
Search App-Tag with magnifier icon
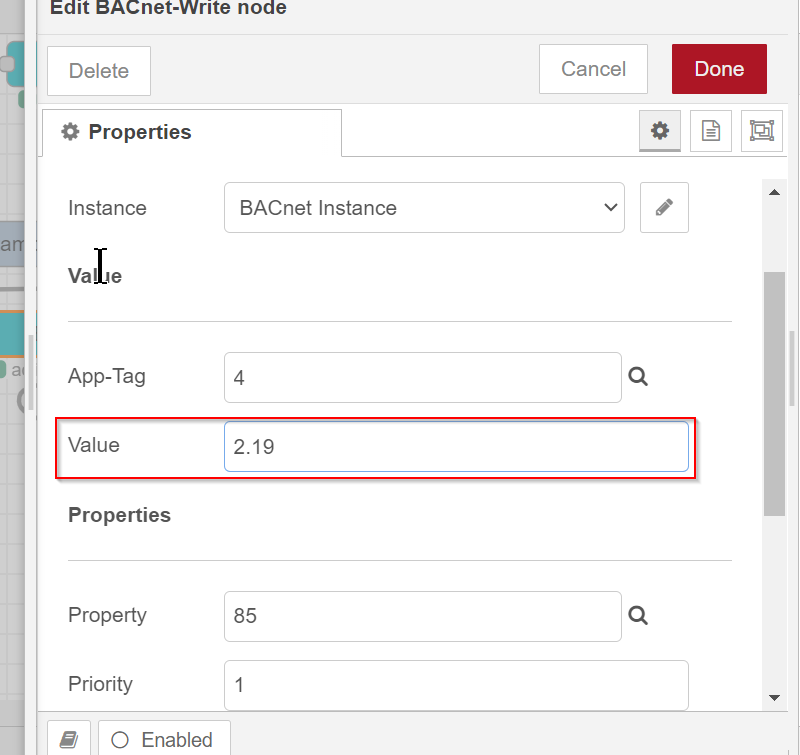pyautogui.click(x=638, y=377)
